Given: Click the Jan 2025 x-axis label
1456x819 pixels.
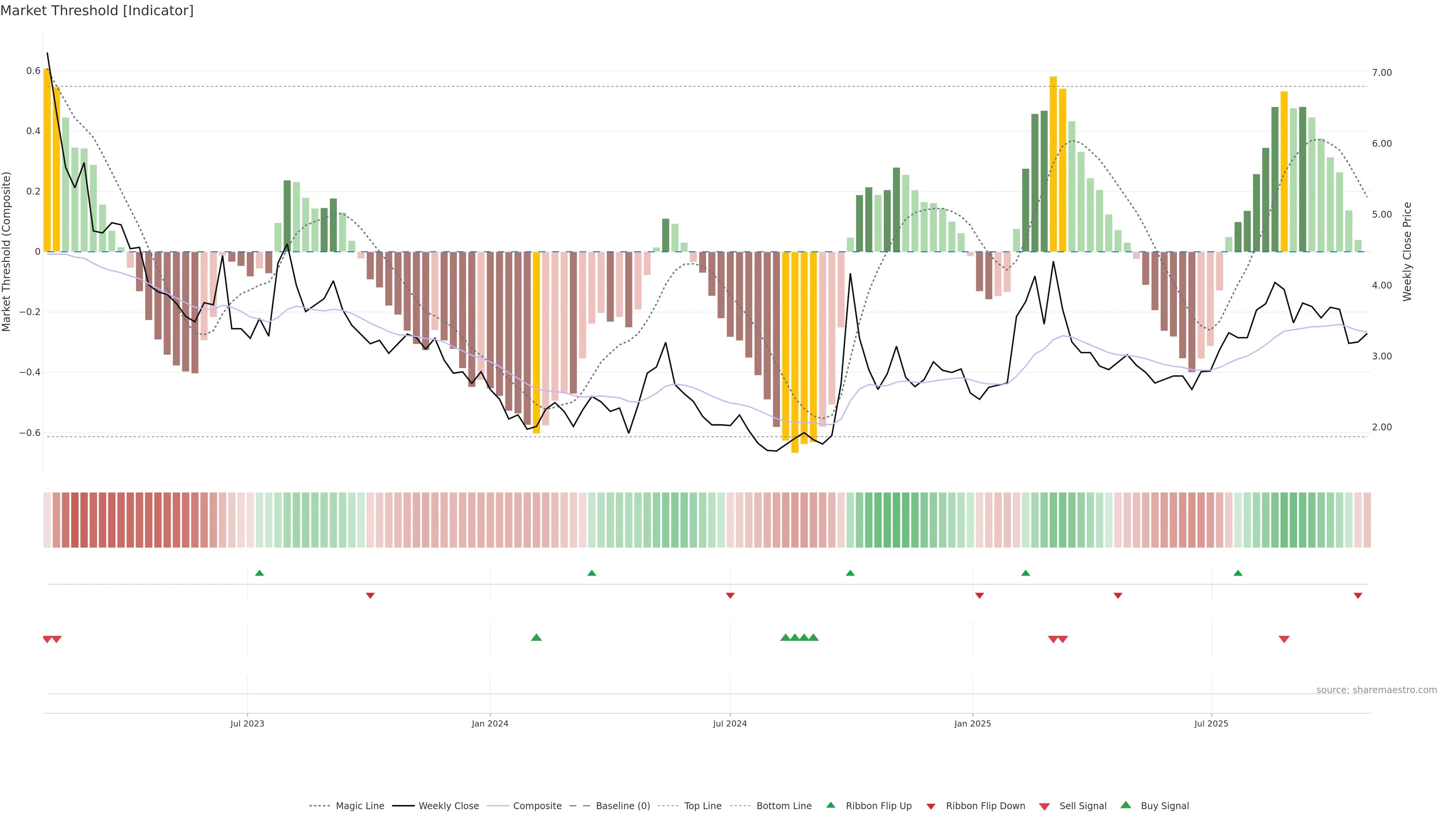Looking at the screenshot, I should [972, 723].
